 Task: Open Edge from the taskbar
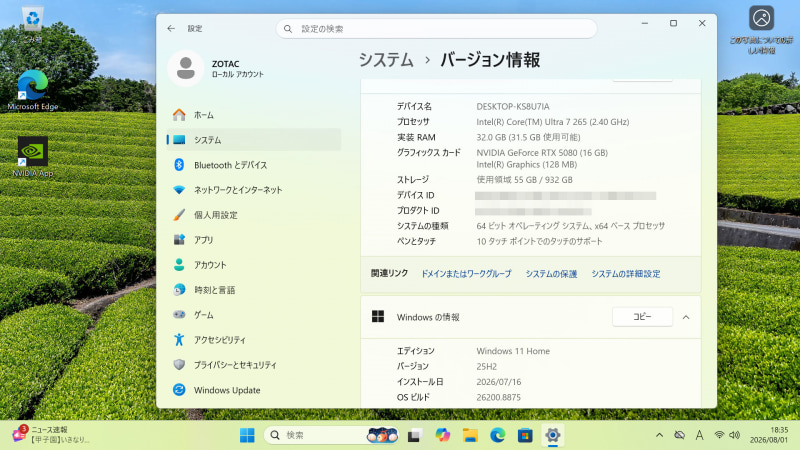pos(497,435)
